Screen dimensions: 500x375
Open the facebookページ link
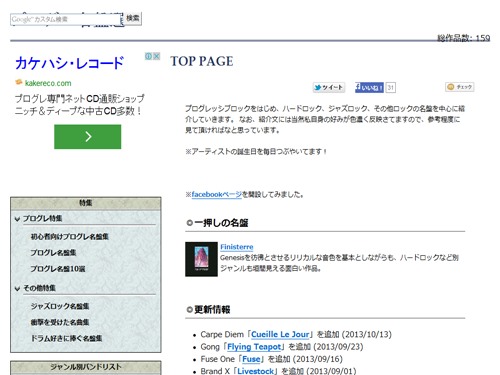coord(217,194)
